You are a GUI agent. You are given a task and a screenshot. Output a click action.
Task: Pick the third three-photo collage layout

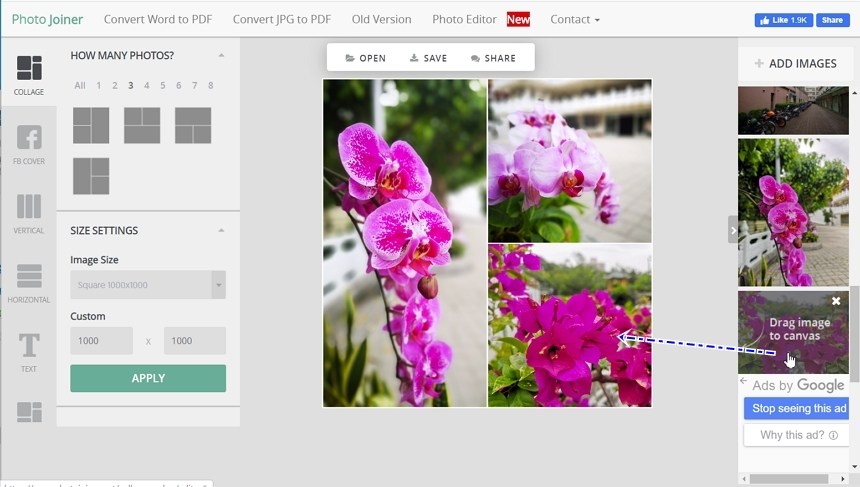pos(193,126)
